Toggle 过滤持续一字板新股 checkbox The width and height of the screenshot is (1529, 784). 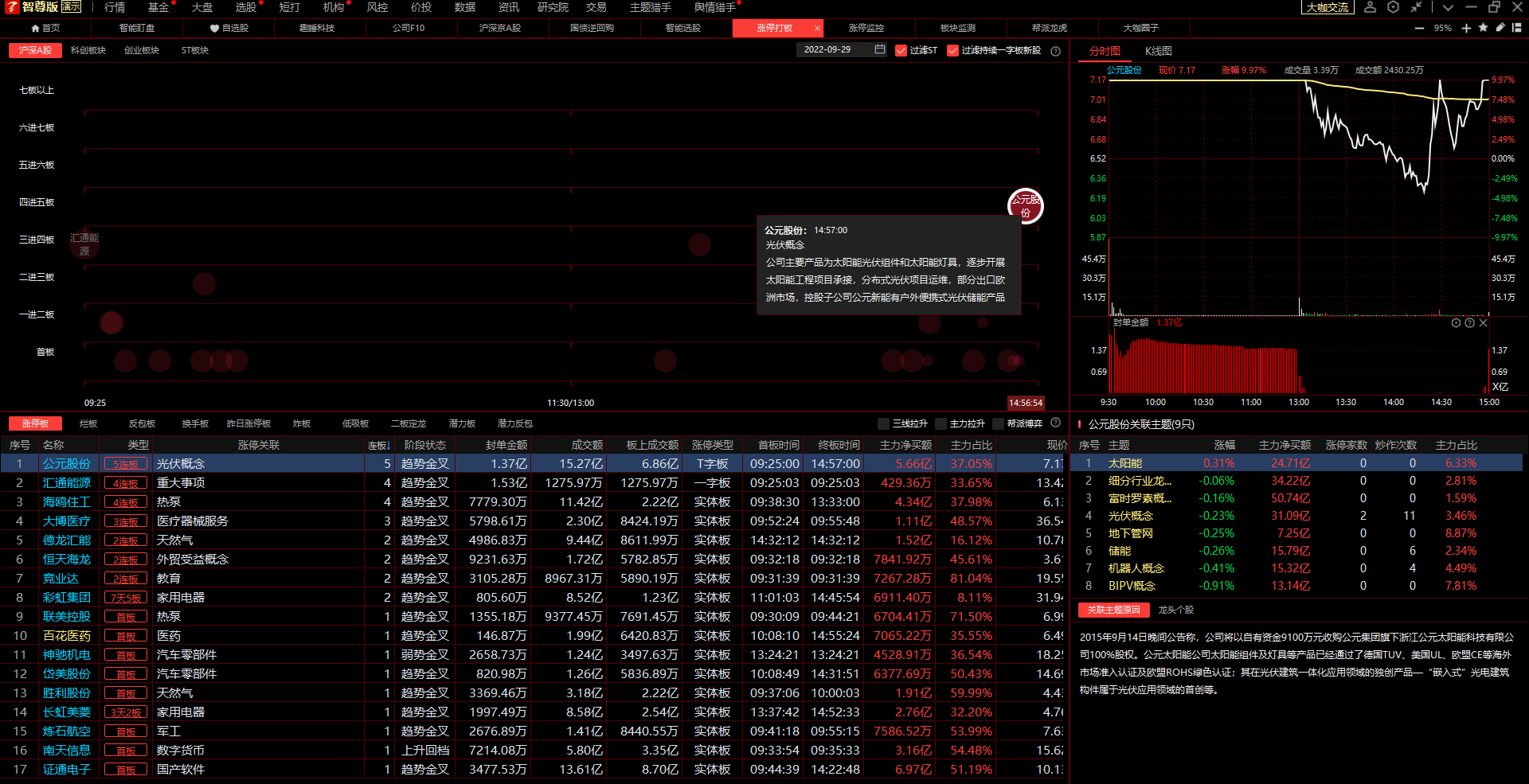[x=952, y=50]
